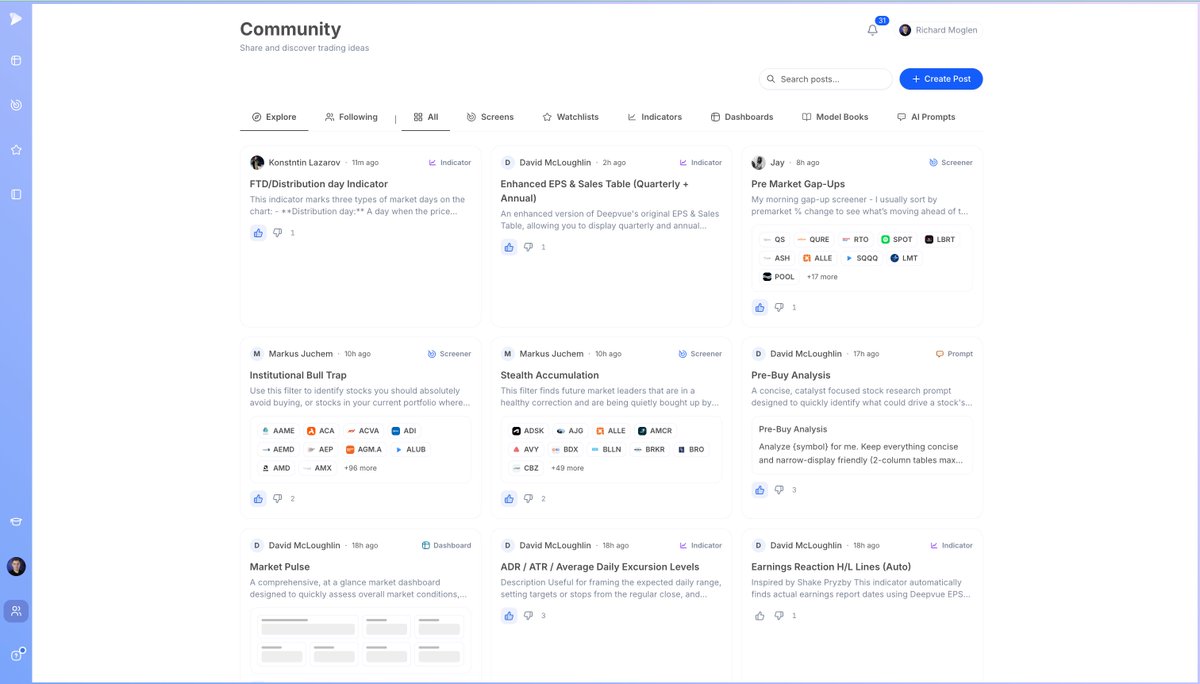Image resolution: width=1200 pixels, height=684 pixels.
Task: Dislike the Pre Market Gap-Ups post
Action: (780, 308)
